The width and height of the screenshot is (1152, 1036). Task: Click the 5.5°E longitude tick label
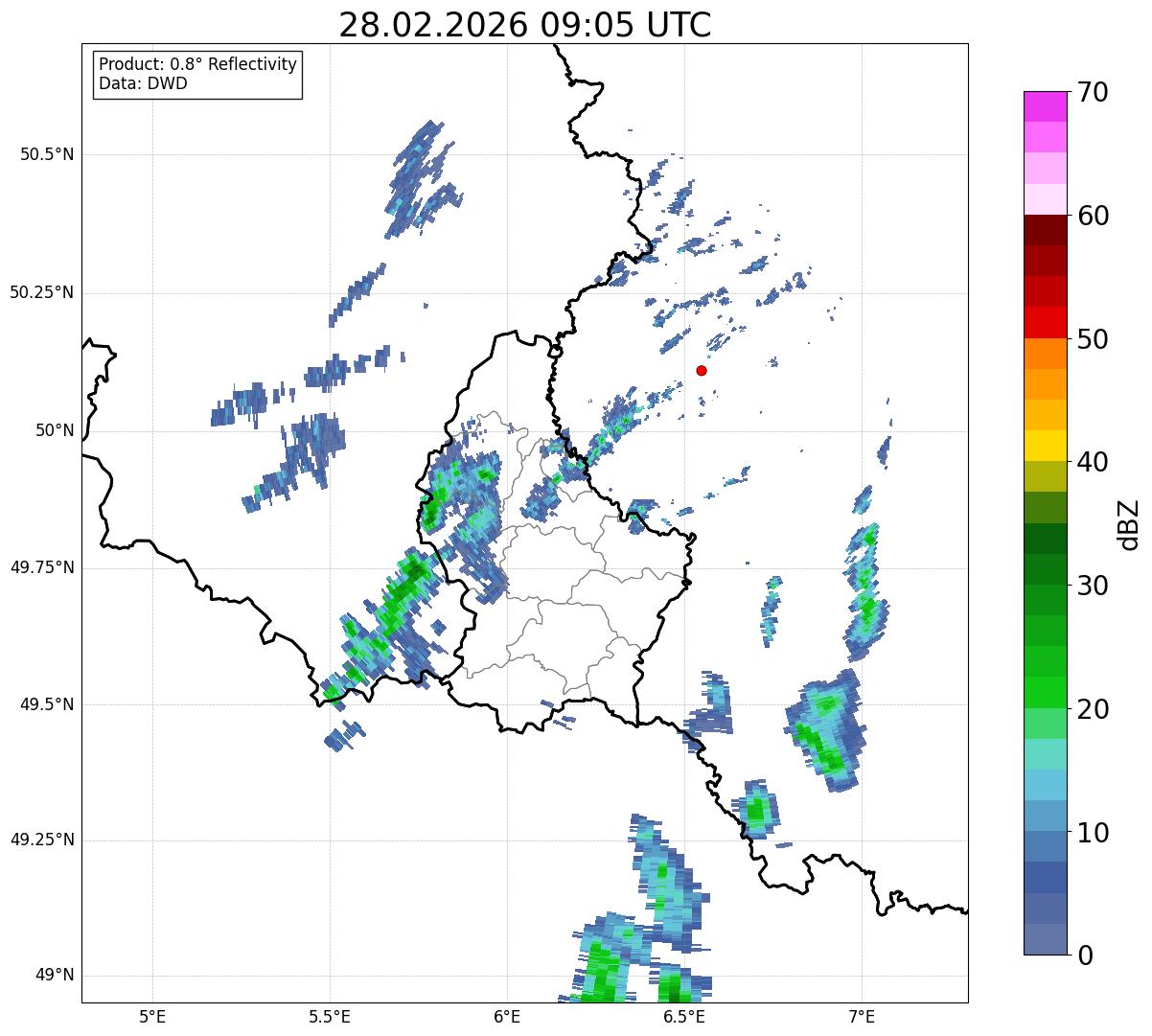click(330, 1015)
